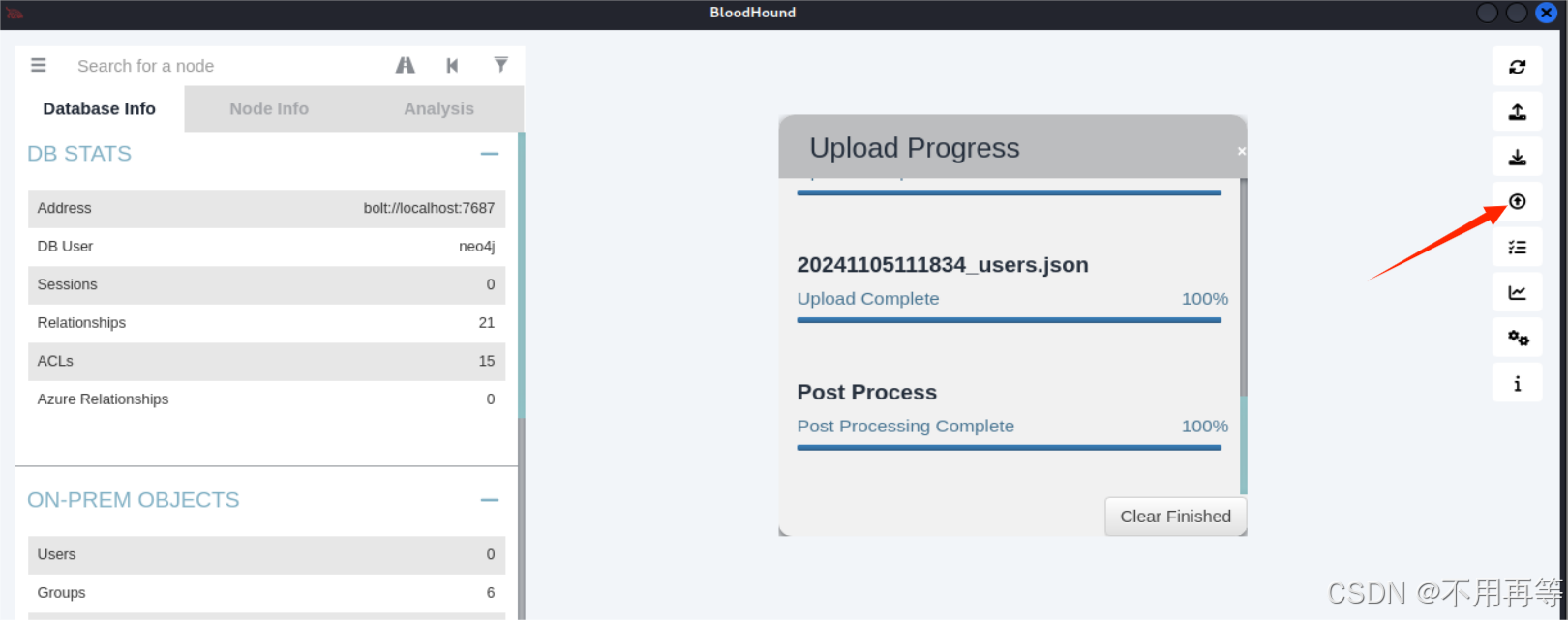
Task: Open the view upload status list icon
Action: (x=1517, y=248)
